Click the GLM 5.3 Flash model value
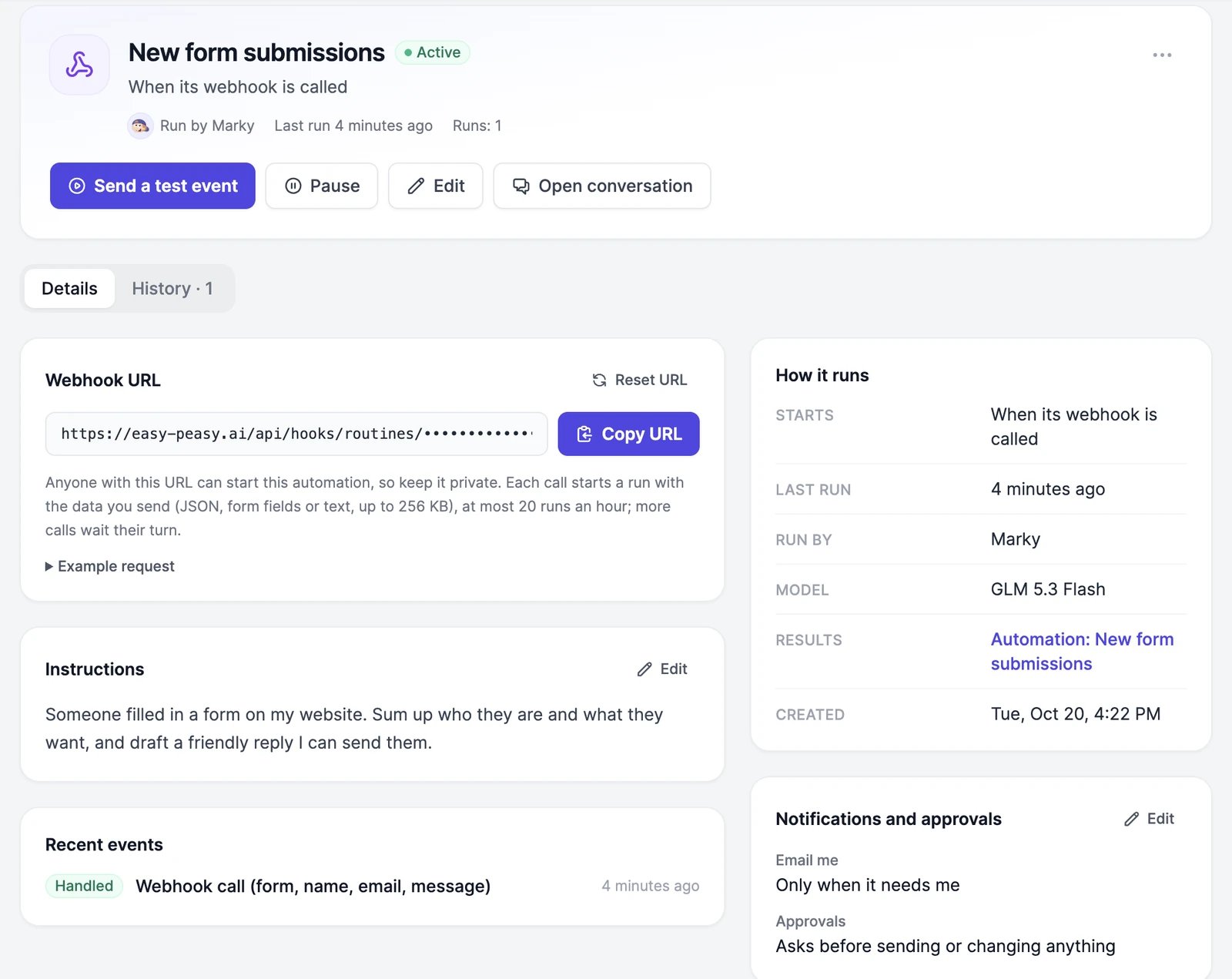1232x979 pixels. (x=1048, y=589)
